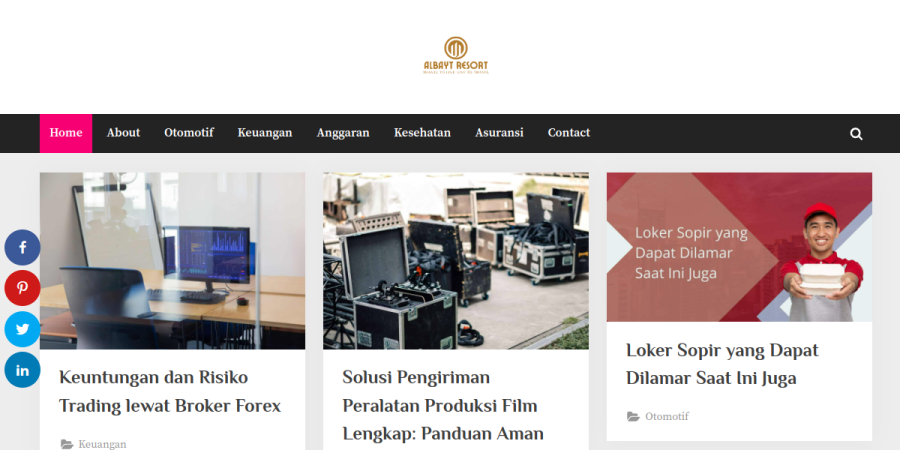Navigate to the Anggaran section
The height and width of the screenshot is (450, 900).
click(343, 133)
